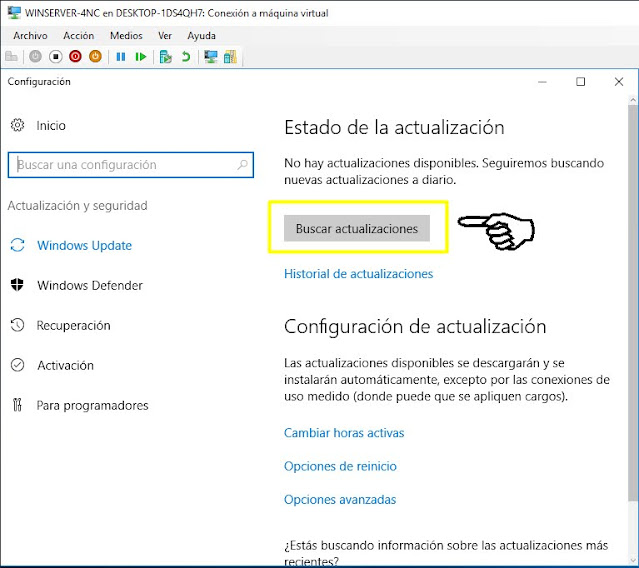Click the Recuperación history icon
This screenshot has height=568, width=639.
click(18, 325)
